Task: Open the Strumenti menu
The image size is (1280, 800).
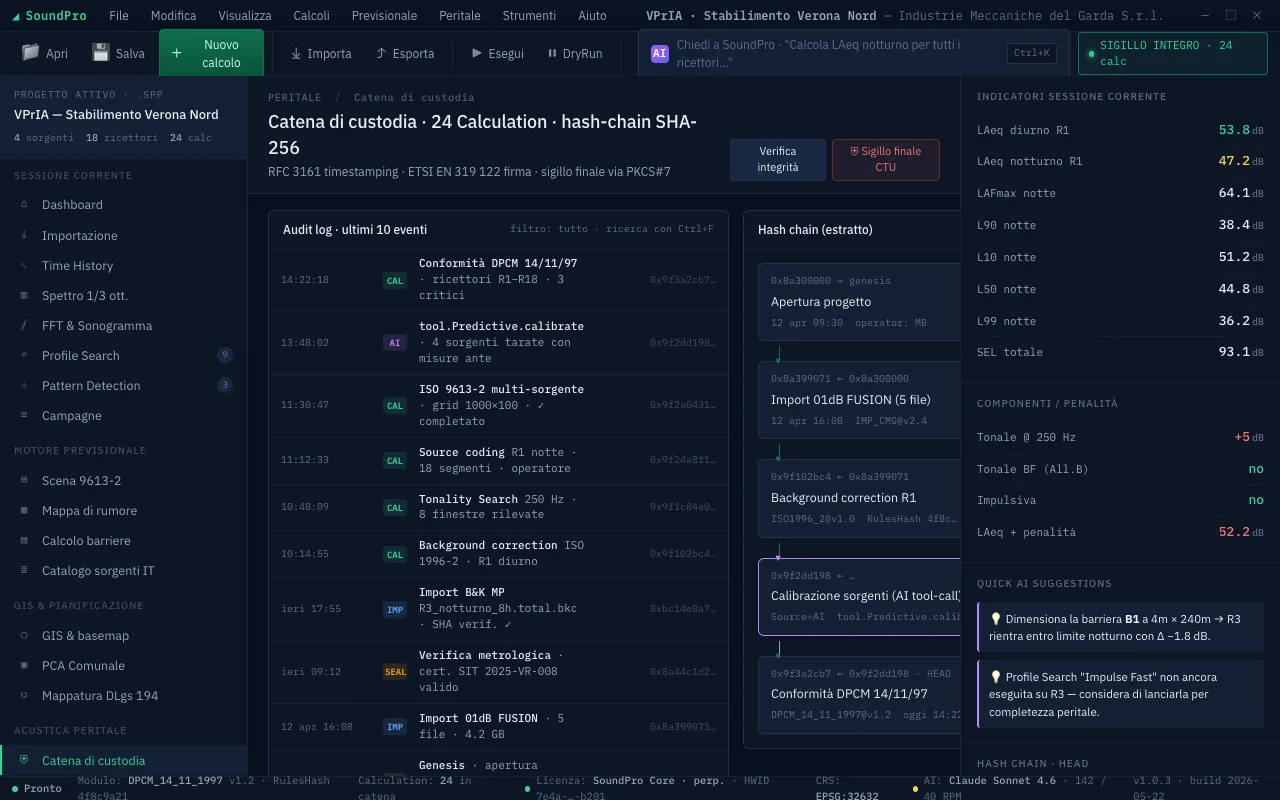Action: (x=530, y=15)
